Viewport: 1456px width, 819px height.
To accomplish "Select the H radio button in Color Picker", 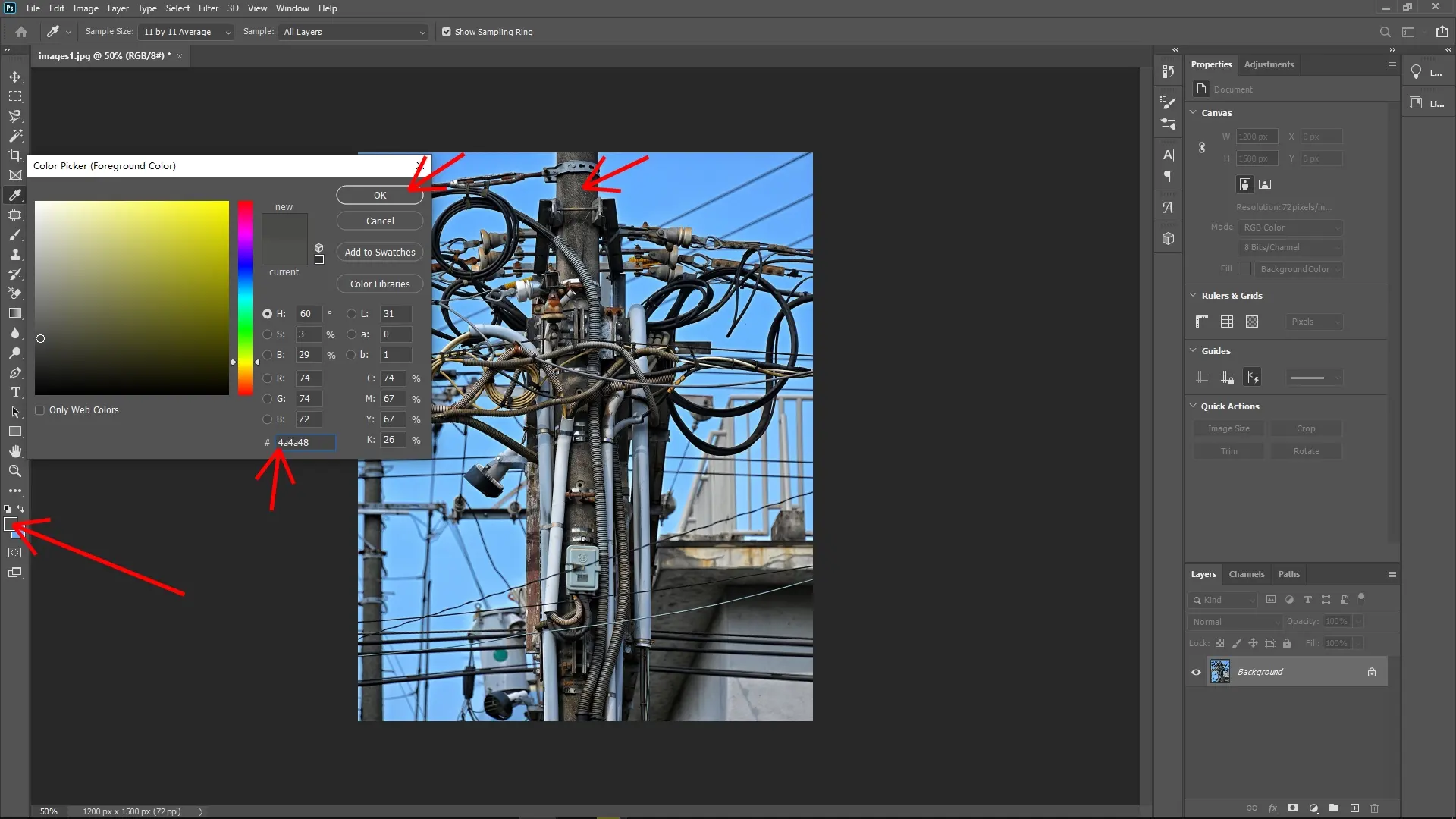I will pos(267,313).
